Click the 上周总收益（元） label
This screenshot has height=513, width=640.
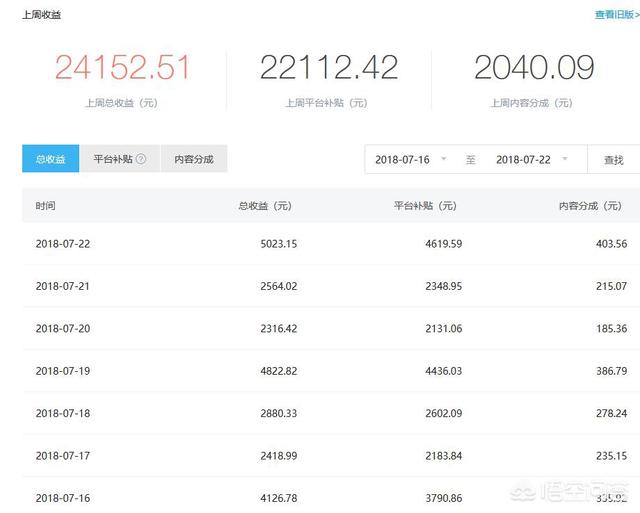[121, 103]
